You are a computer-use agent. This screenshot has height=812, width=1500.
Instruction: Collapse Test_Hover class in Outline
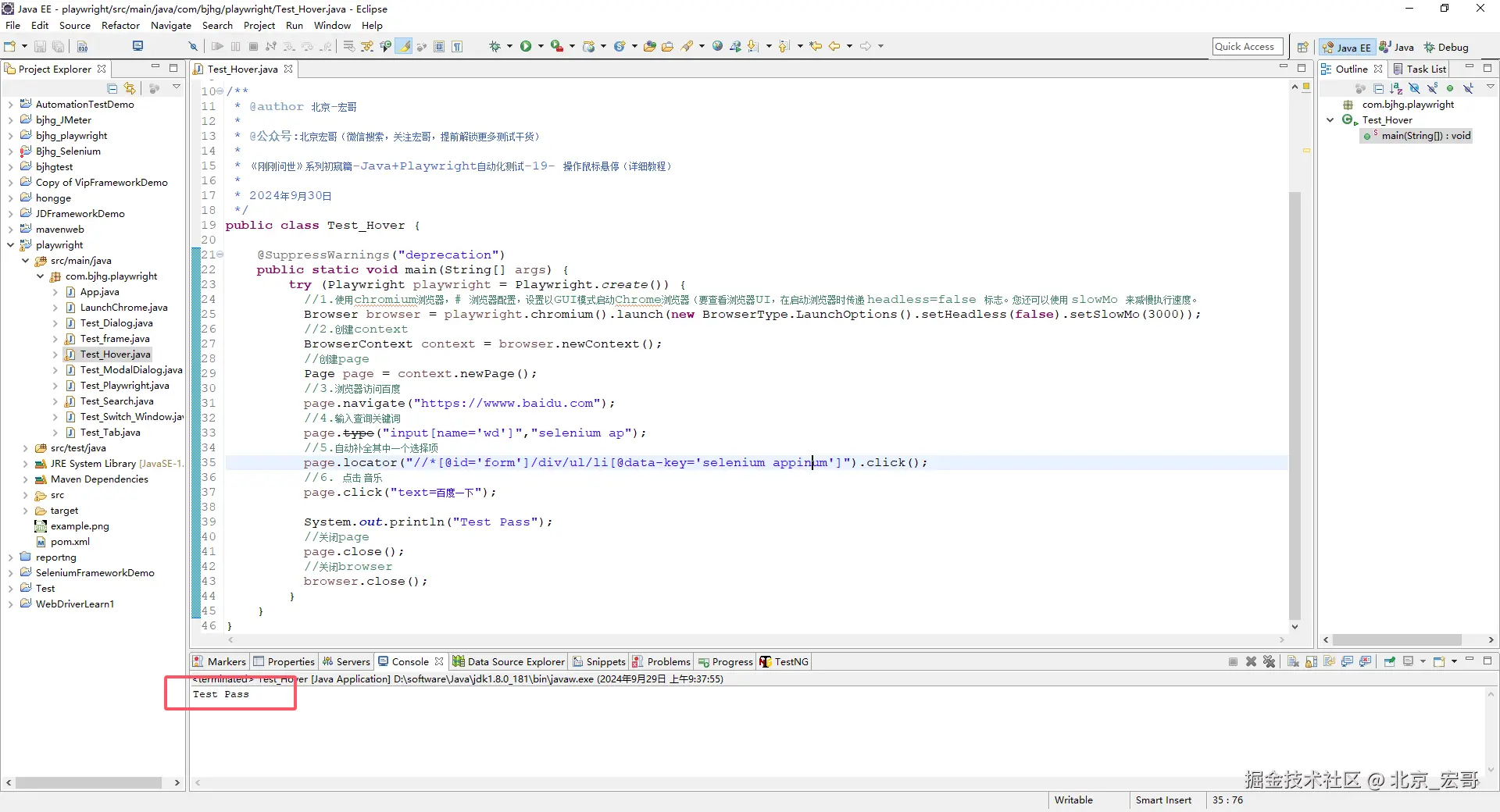click(x=1330, y=120)
